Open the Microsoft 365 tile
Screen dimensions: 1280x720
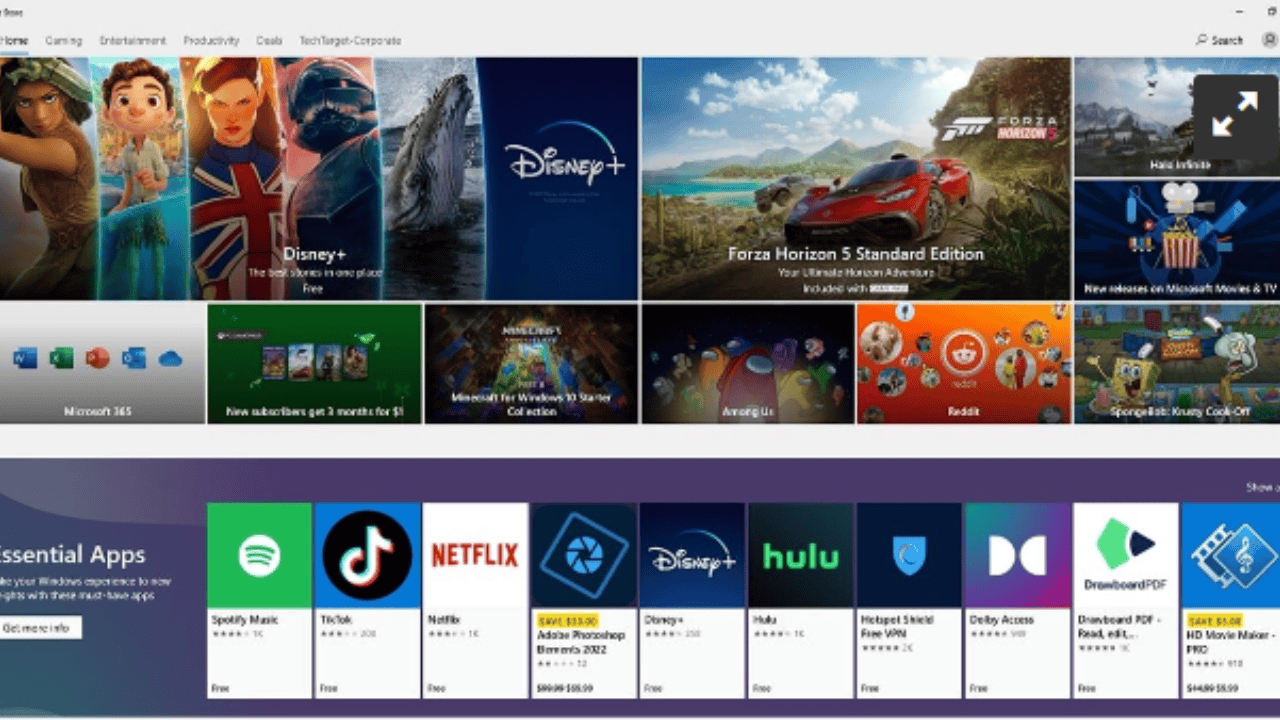[102, 364]
